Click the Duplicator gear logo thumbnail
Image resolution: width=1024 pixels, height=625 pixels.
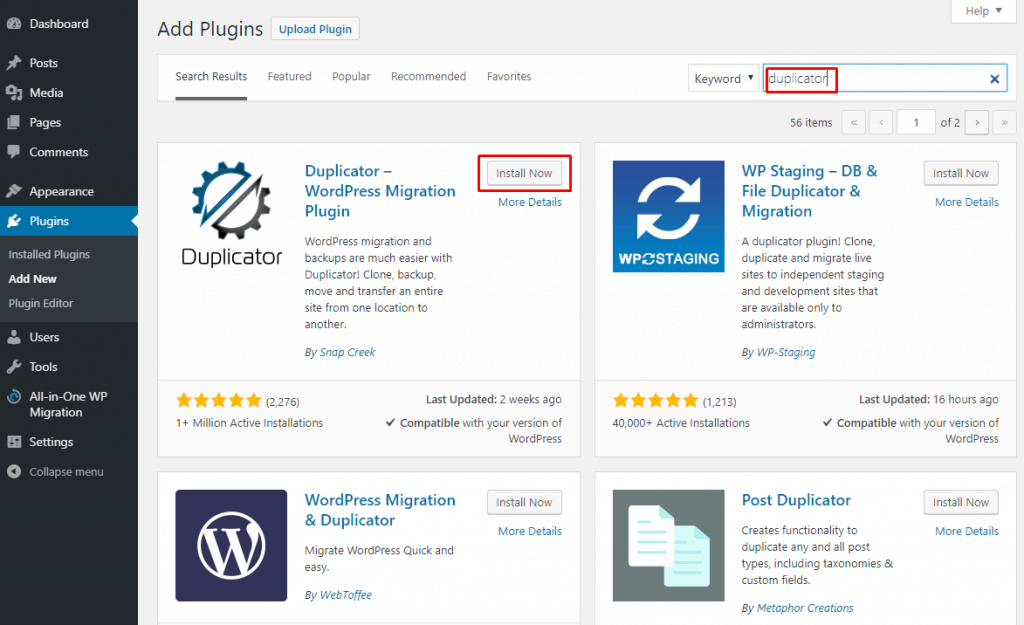pos(231,214)
